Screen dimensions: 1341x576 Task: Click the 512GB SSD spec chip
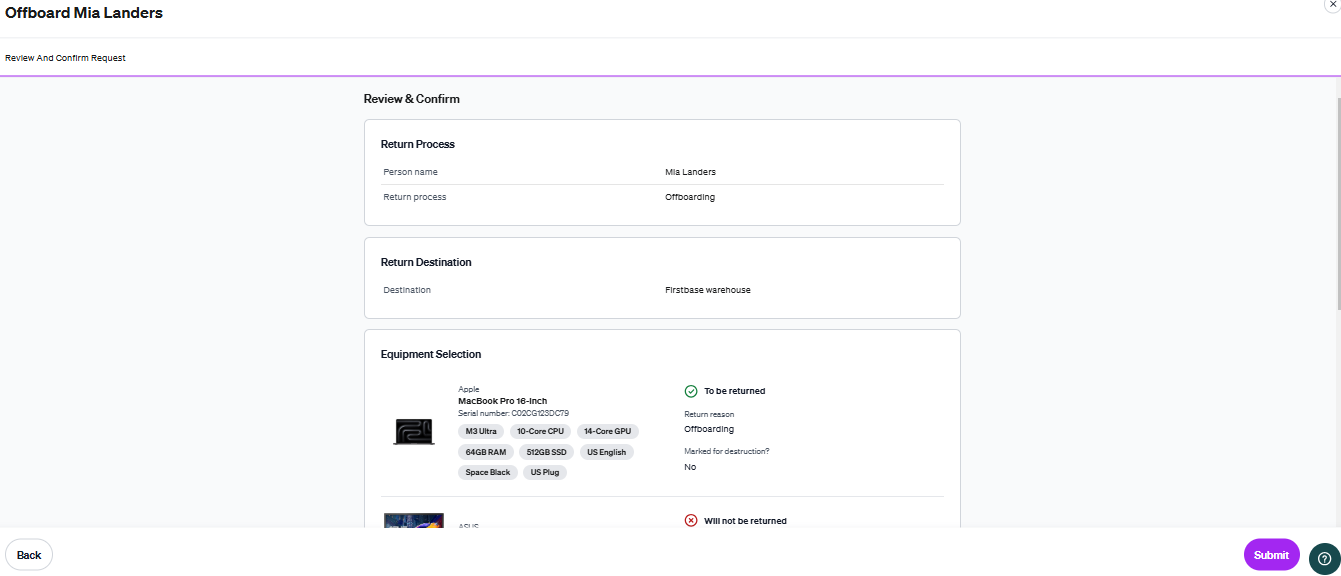[546, 452]
